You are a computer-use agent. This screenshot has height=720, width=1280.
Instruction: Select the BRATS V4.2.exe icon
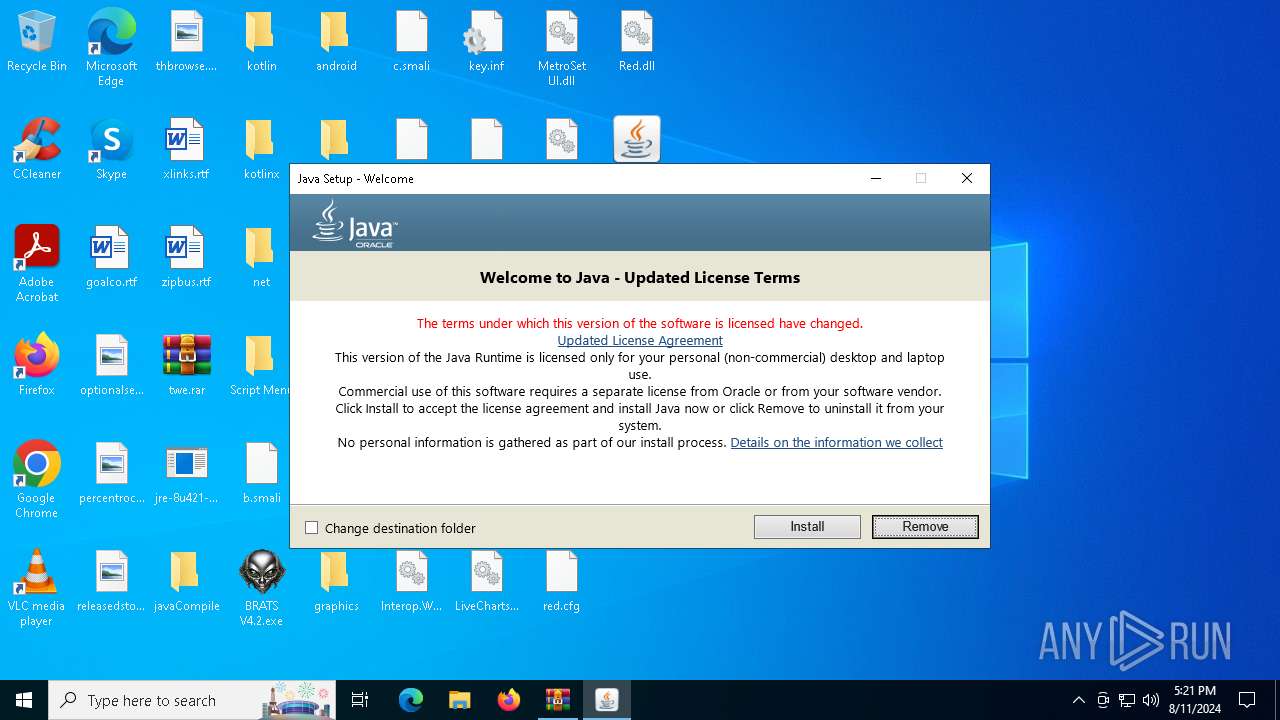(261, 588)
